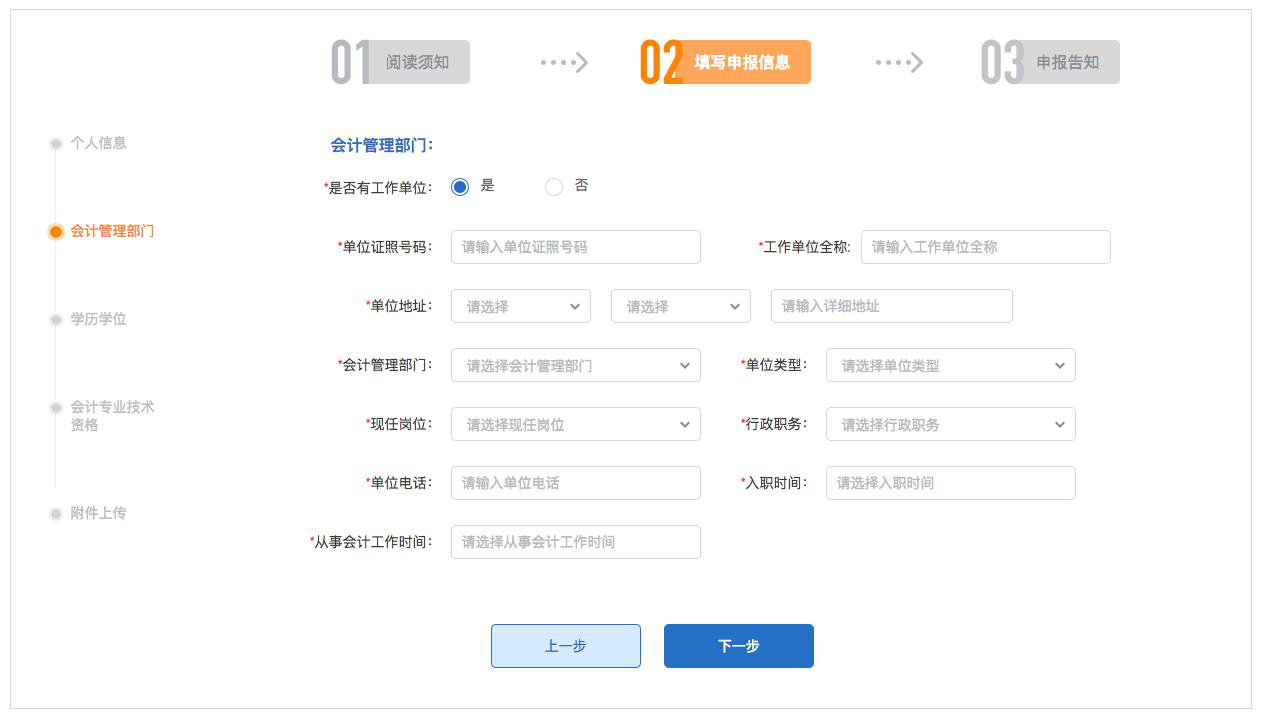Viewport: 1261px width, 718px height.
Task: Expand the 行政职务 dropdown
Action: (x=950, y=424)
